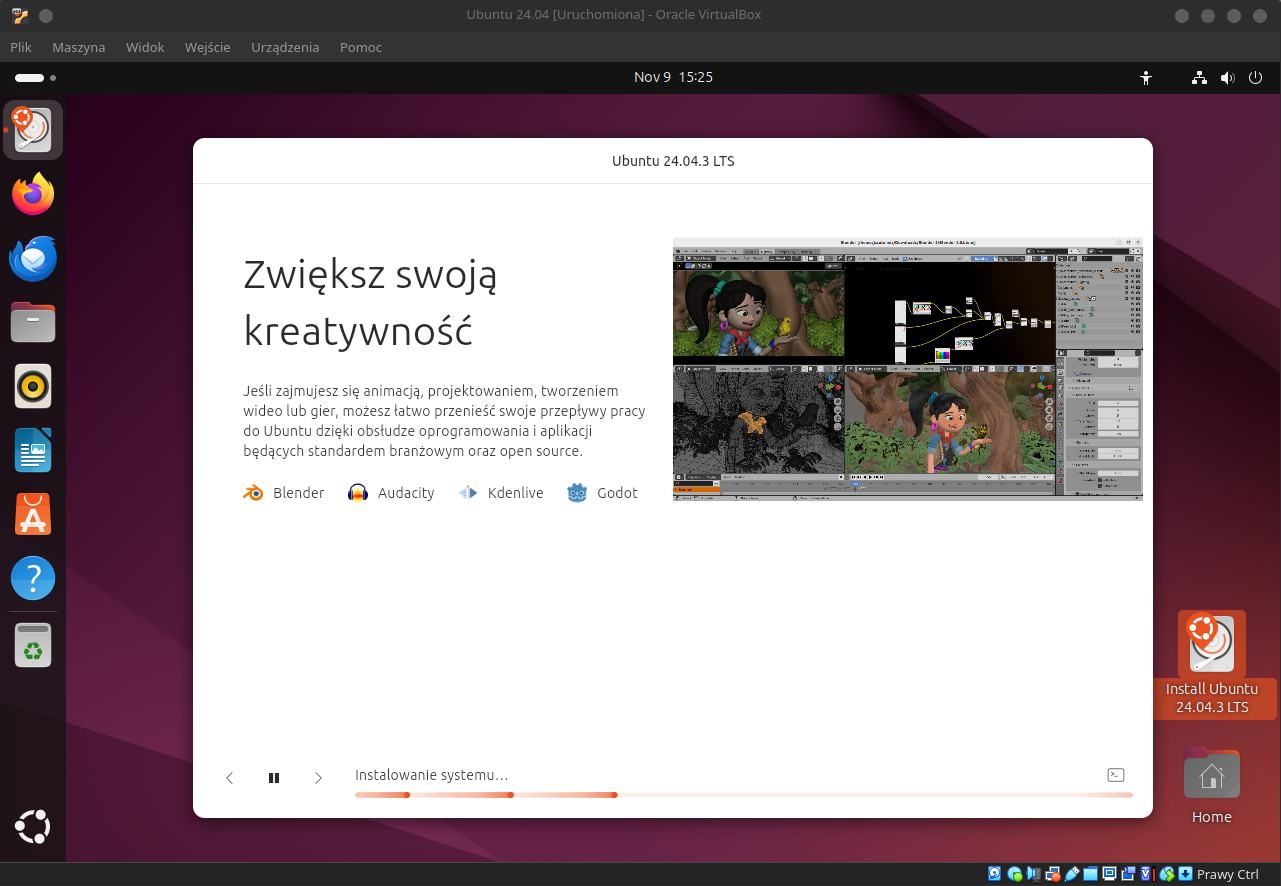Click the Instalowanie systemu status text

coord(432,775)
